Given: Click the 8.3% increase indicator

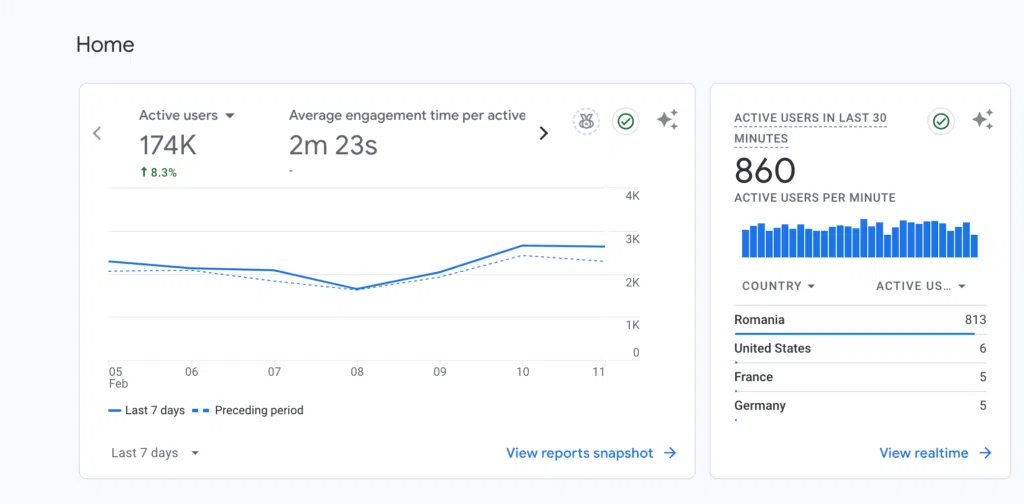Looking at the screenshot, I should [158, 173].
